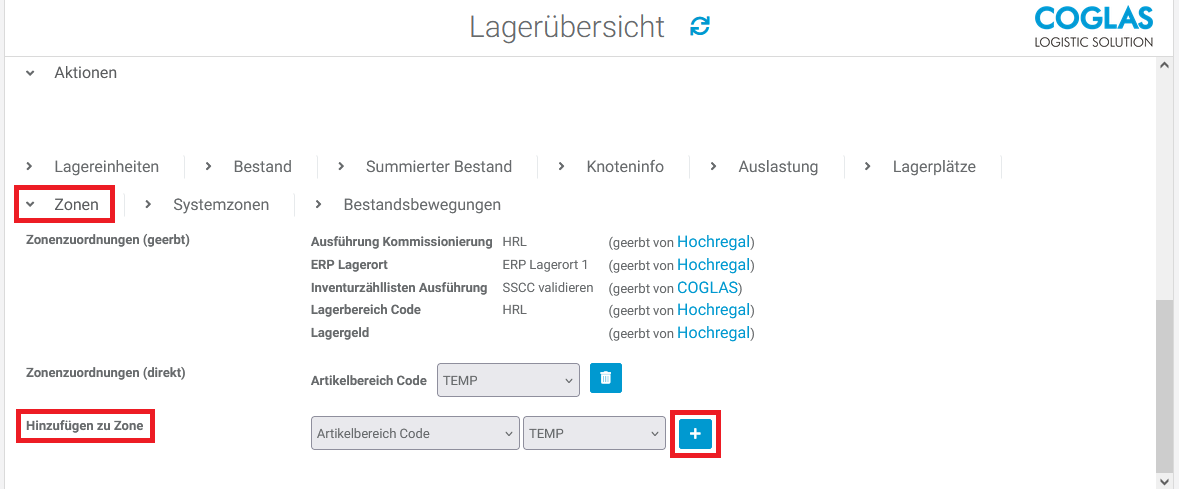This screenshot has width=1179, height=489.
Task: Open the Bestand tab
Action: 250,166
